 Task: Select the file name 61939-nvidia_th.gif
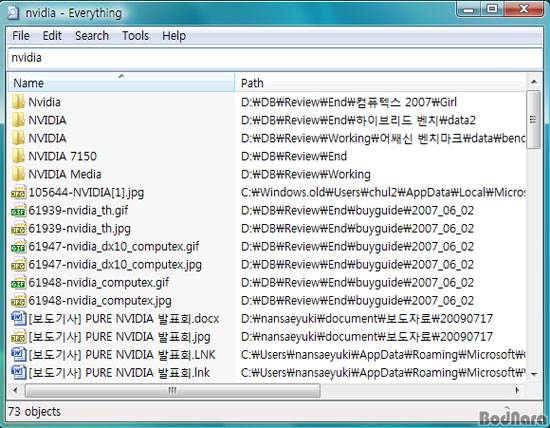pos(78,210)
